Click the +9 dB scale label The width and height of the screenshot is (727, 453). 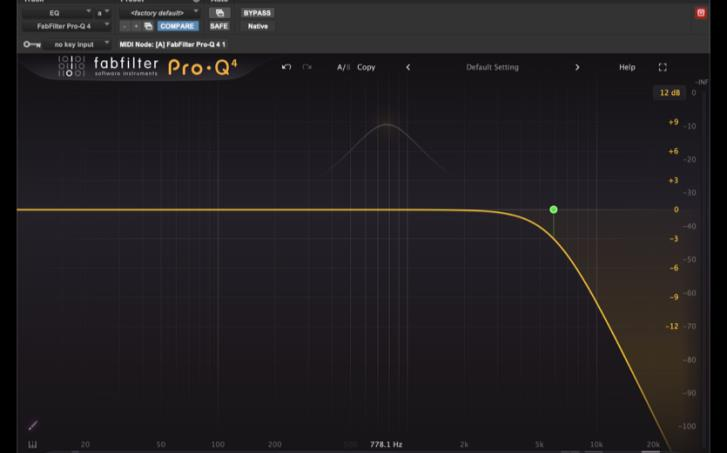point(673,122)
